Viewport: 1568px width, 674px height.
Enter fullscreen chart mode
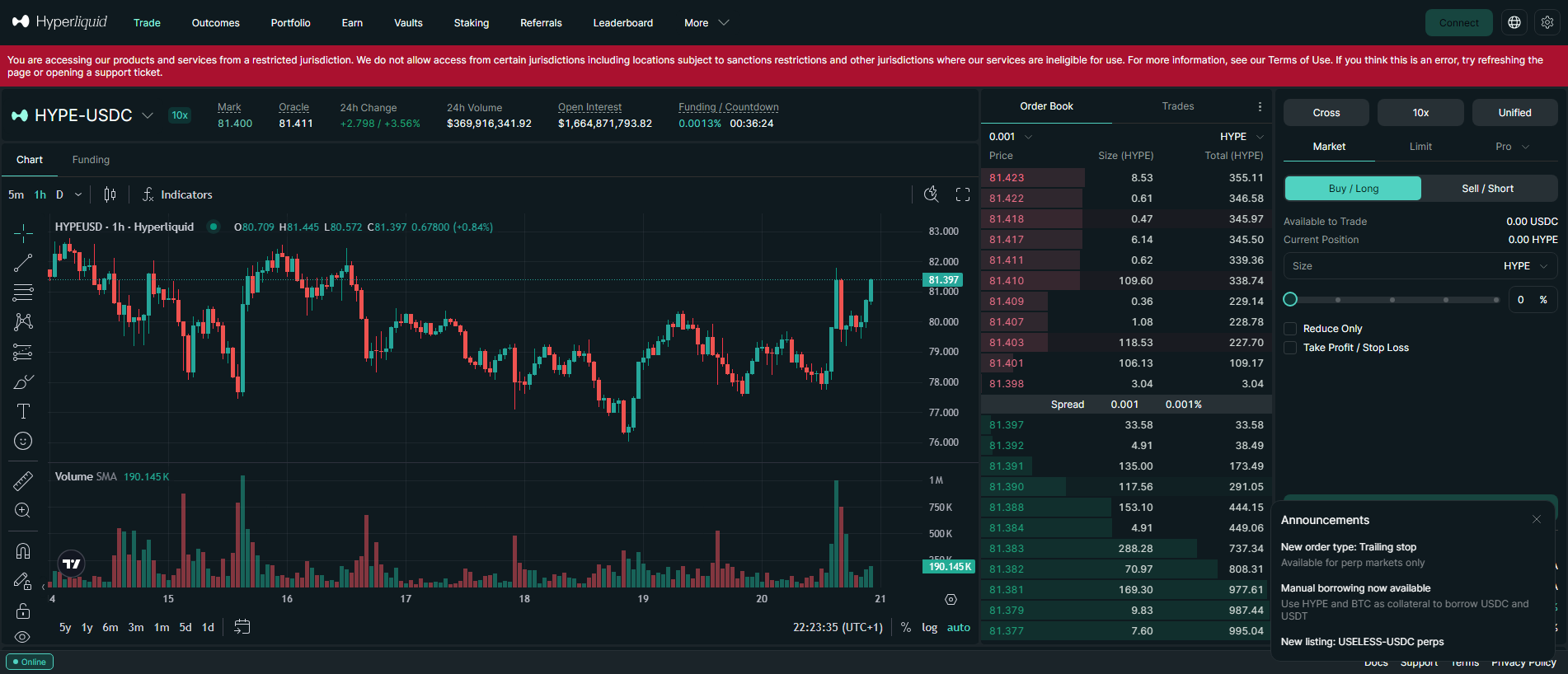[x=962, y=194]
